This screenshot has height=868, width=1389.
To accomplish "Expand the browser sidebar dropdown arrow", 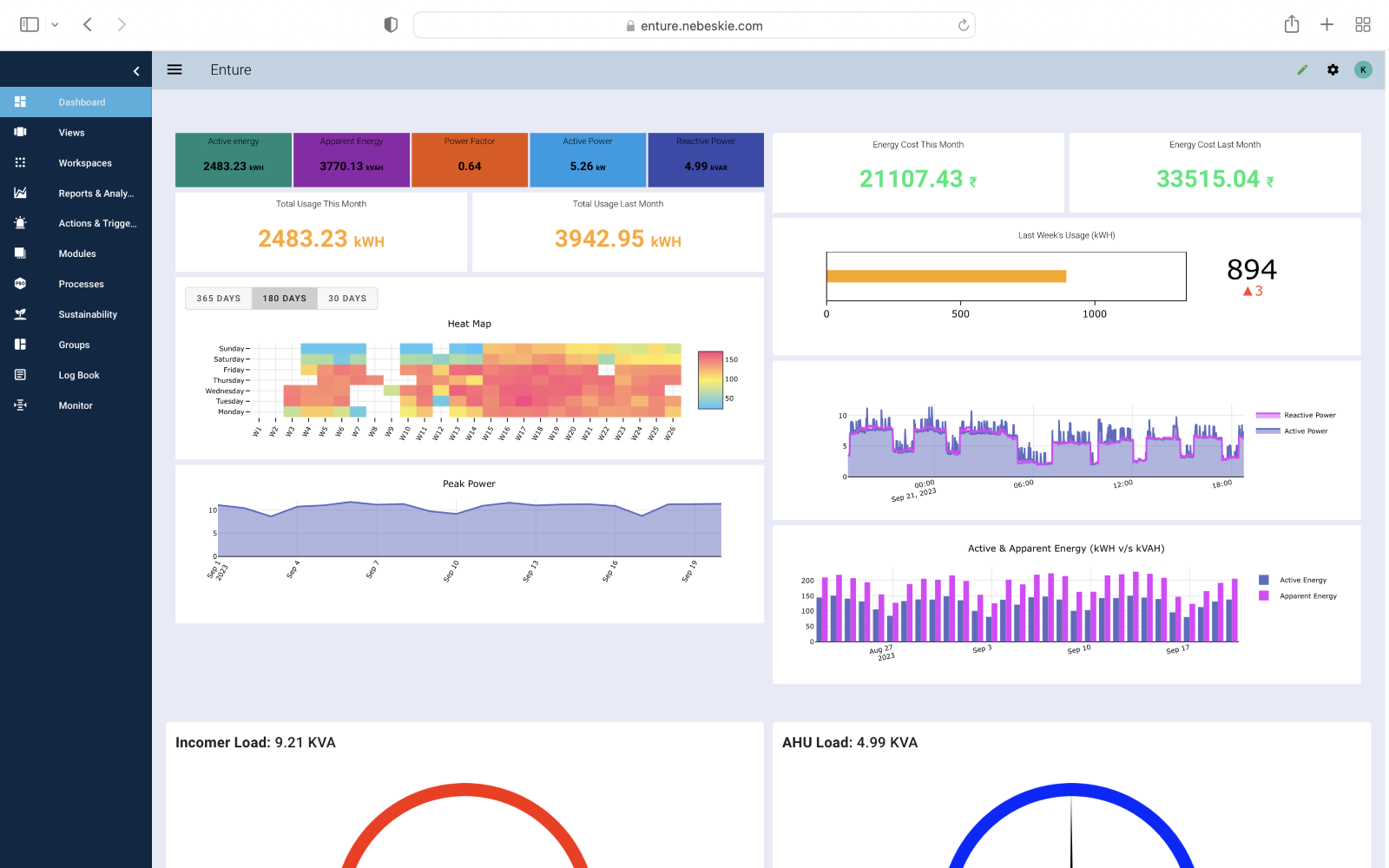I will click(x=55, y=25).
